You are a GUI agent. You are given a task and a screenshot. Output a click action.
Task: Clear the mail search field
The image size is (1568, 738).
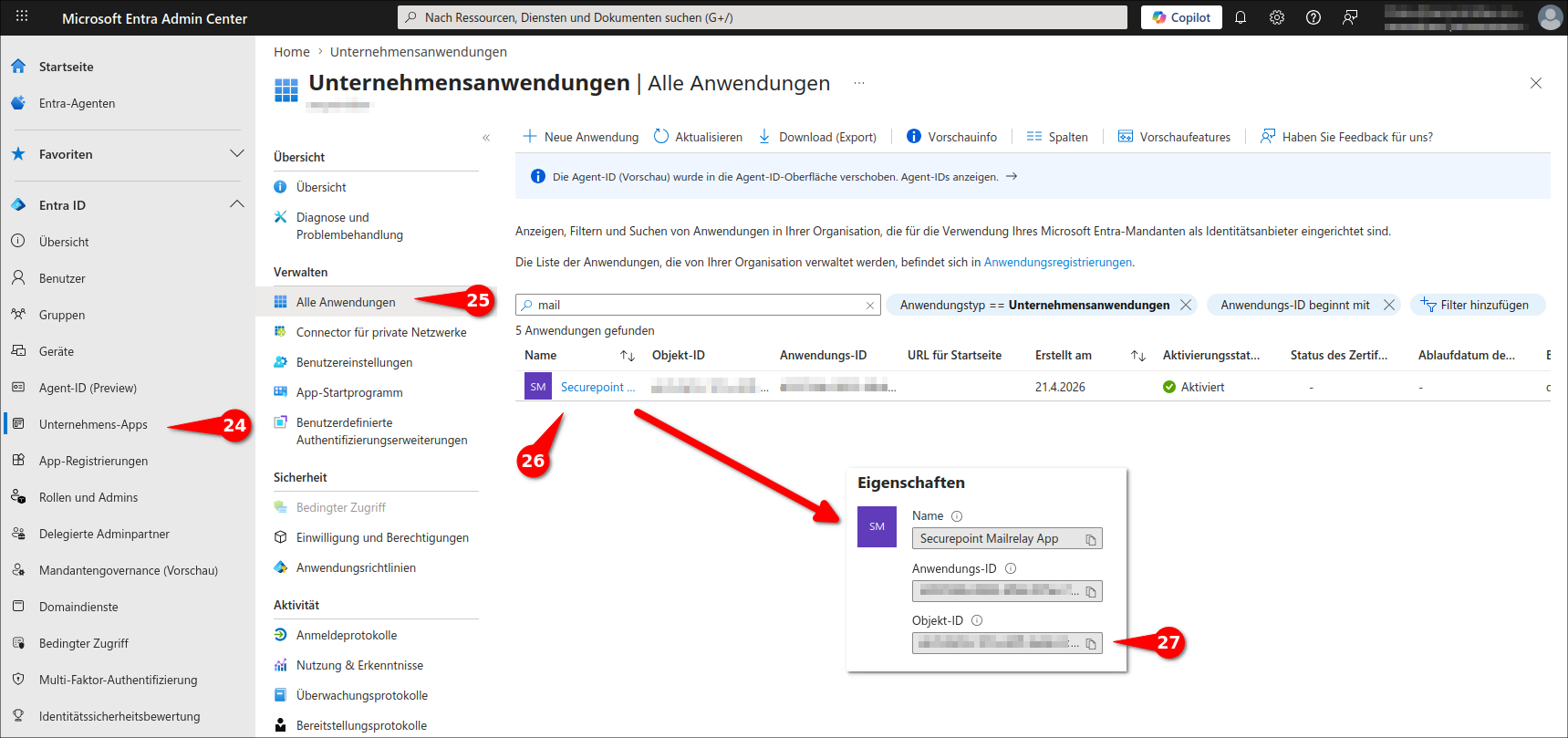(870, 306)
